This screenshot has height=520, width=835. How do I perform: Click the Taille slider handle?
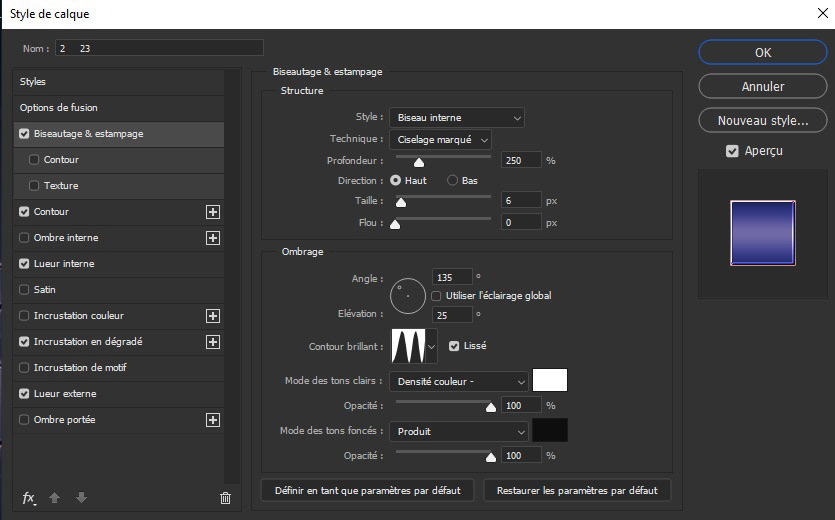pos(401,202)
